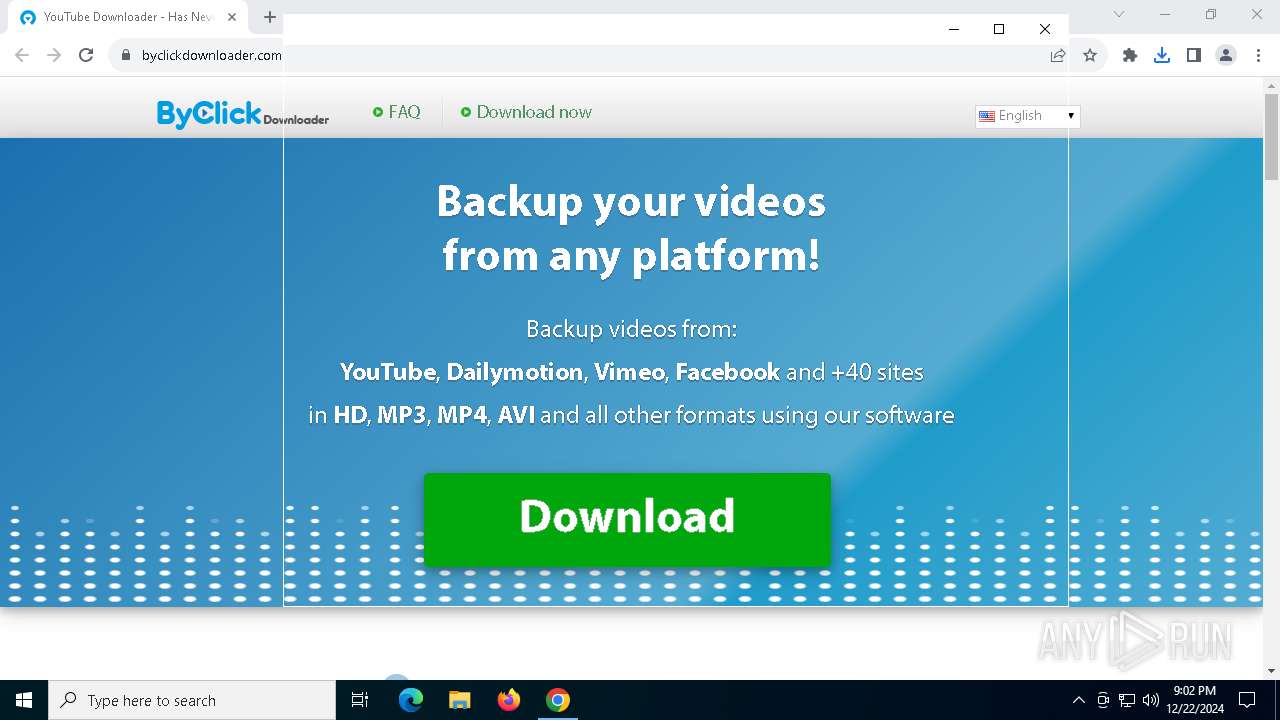The height and width of the screenshot is (720, 1280).
Task: Switch to Chrome in the taskbar
Action: pyautogui.click(x=558, y=700)
